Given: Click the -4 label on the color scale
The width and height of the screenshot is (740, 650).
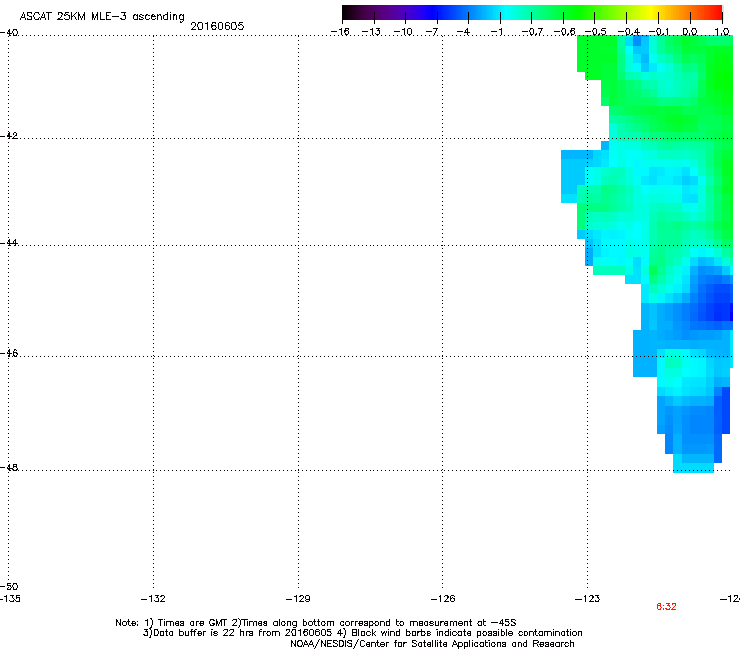Looking at the screenshot, I should click(x=463, y=32).
